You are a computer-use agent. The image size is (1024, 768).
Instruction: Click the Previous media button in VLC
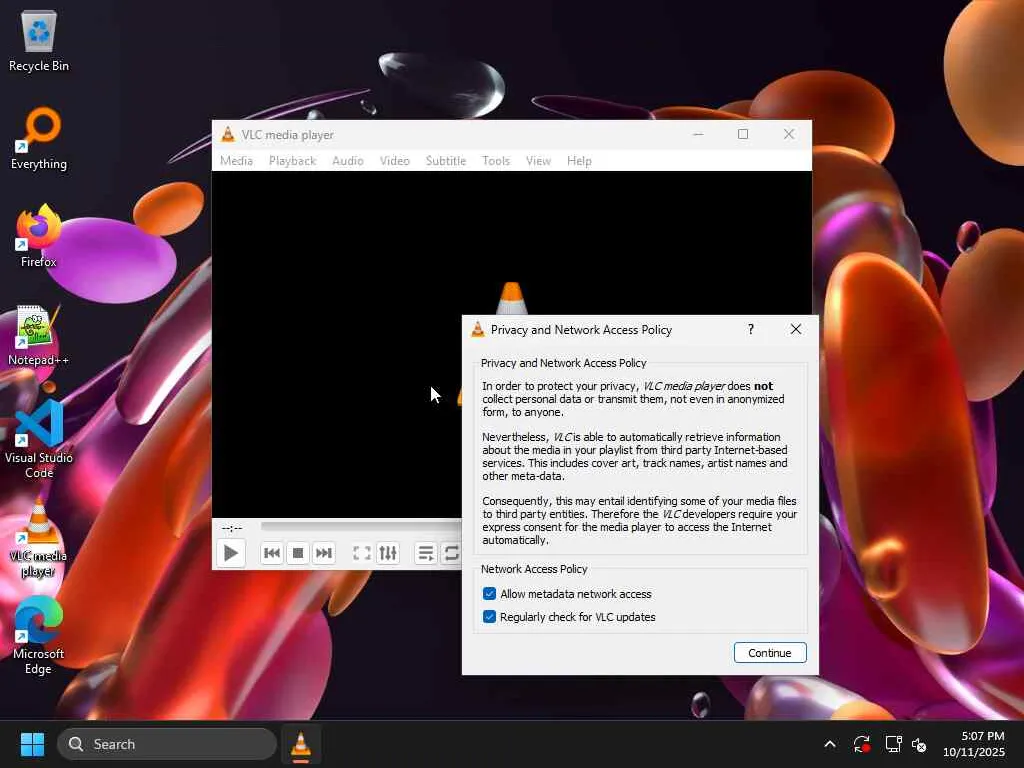pyautogui.click(x=272, y=553)
